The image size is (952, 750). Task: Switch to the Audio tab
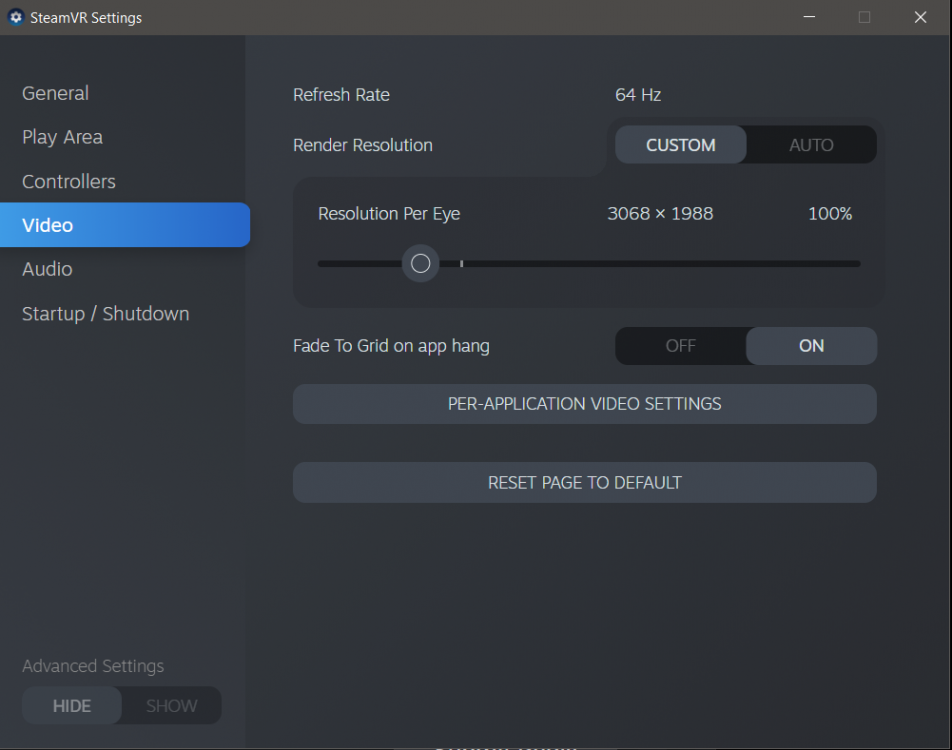[x=46, y=269]
